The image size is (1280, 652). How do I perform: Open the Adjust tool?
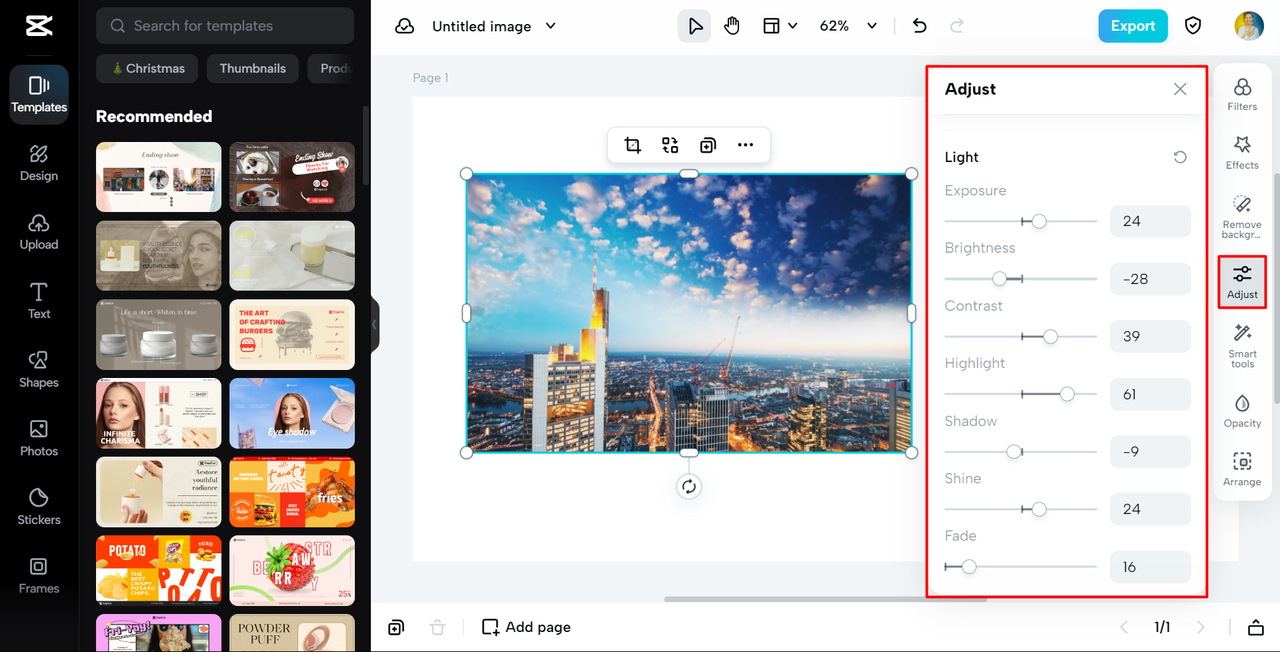tap(1242, 282)
